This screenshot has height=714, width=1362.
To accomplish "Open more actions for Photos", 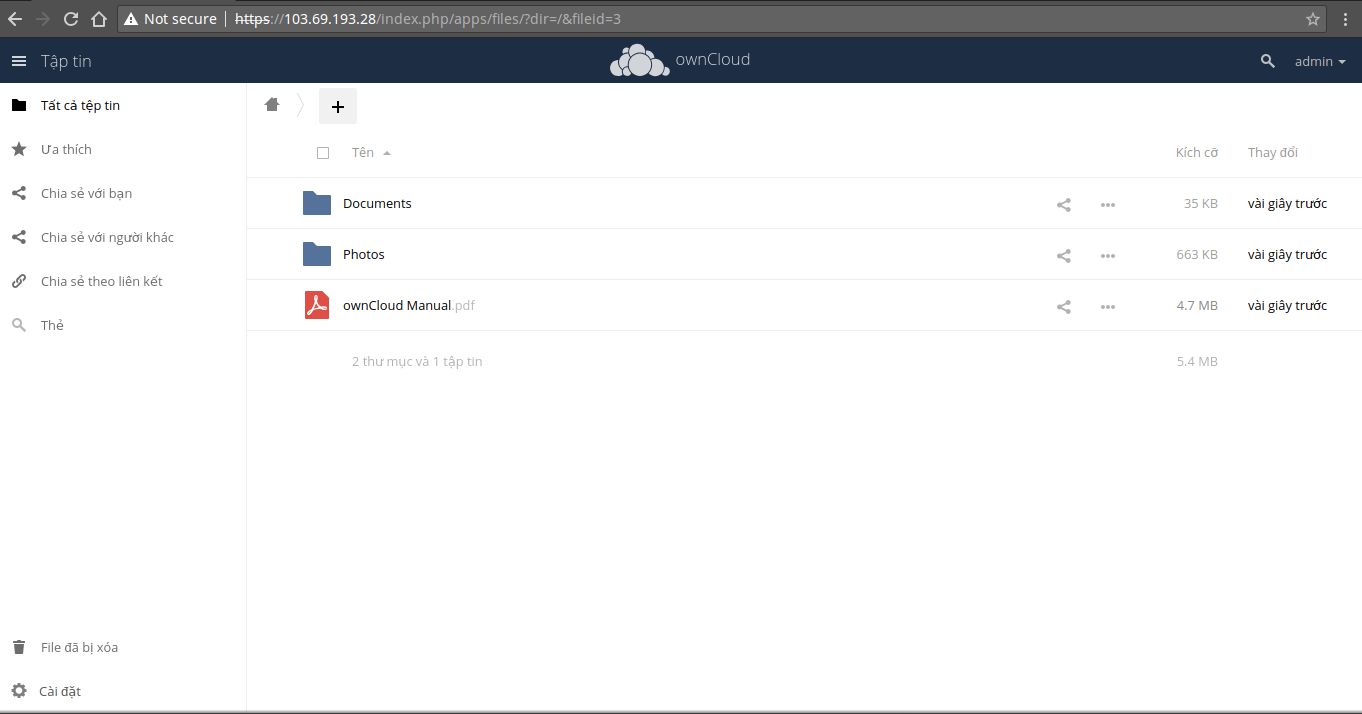I will click(1108, 255).
